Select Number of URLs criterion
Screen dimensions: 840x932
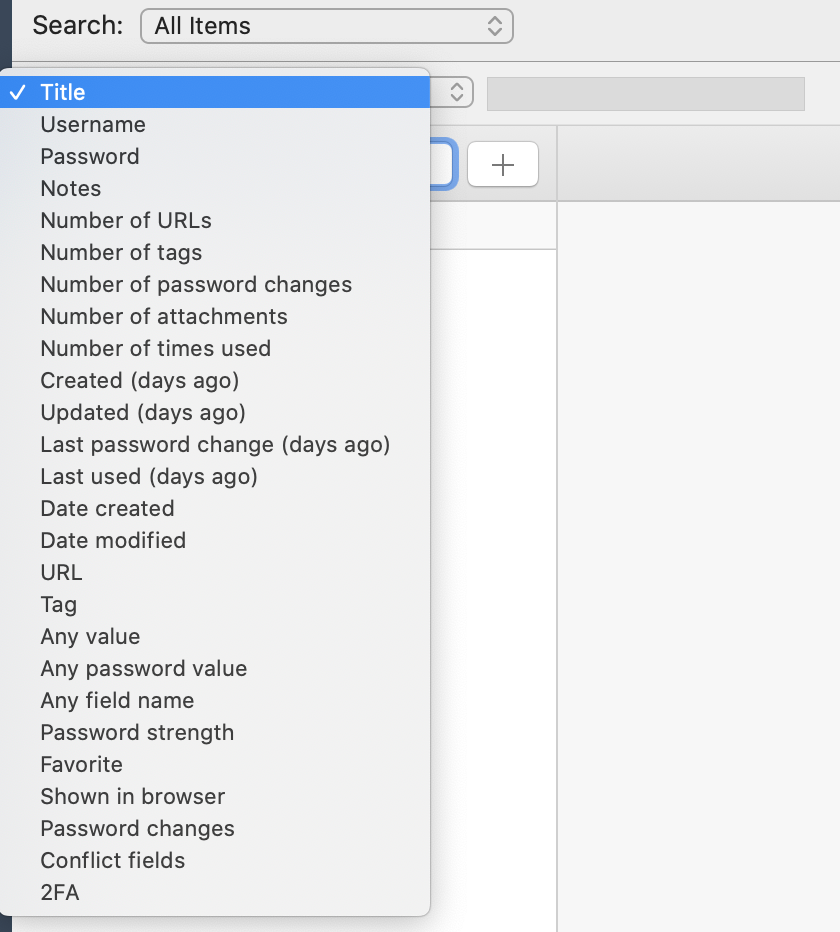[x=126, y=221]
